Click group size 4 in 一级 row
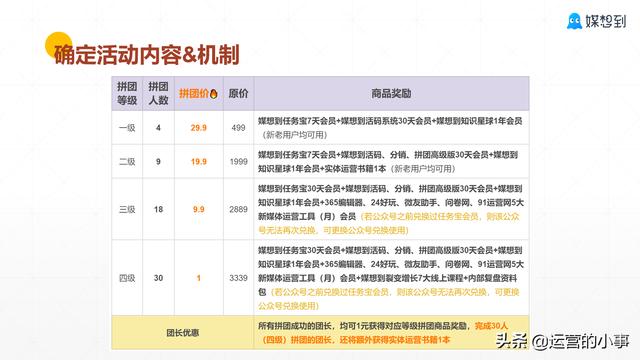This screenshot has height=360, width=640. (158, 128)
